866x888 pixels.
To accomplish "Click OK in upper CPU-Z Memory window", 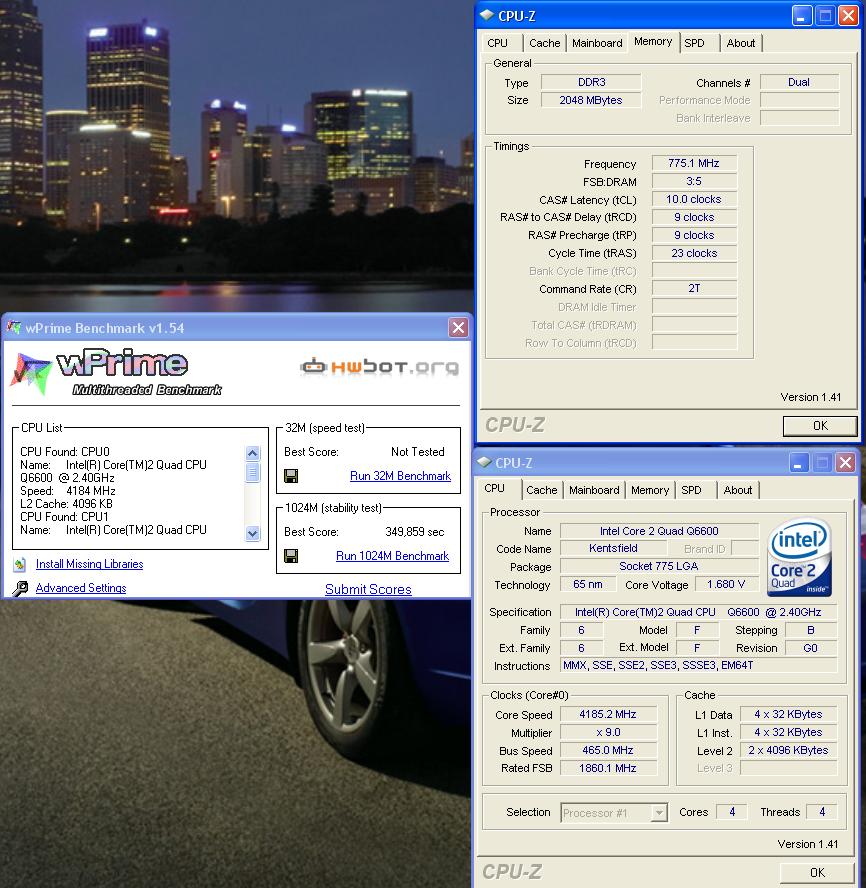I will (x=820, y=426).
